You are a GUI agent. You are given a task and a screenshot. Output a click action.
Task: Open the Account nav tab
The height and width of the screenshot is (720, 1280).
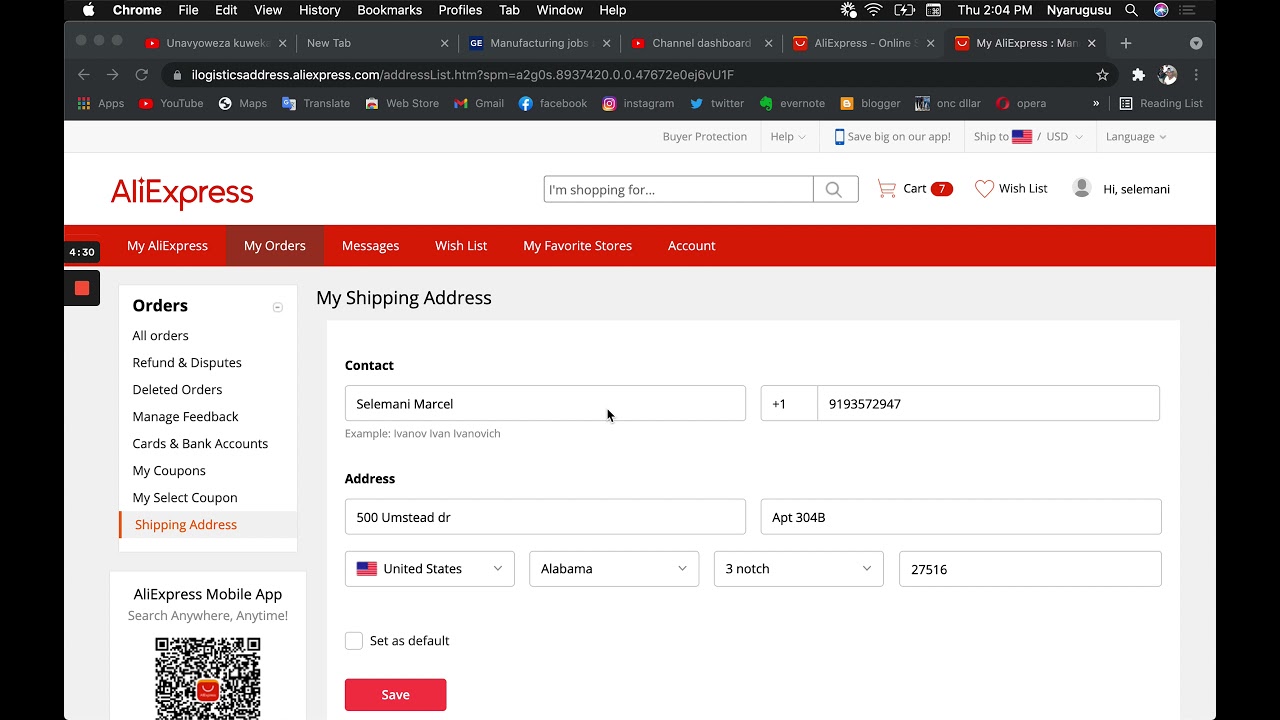click(x=692, y=246)
